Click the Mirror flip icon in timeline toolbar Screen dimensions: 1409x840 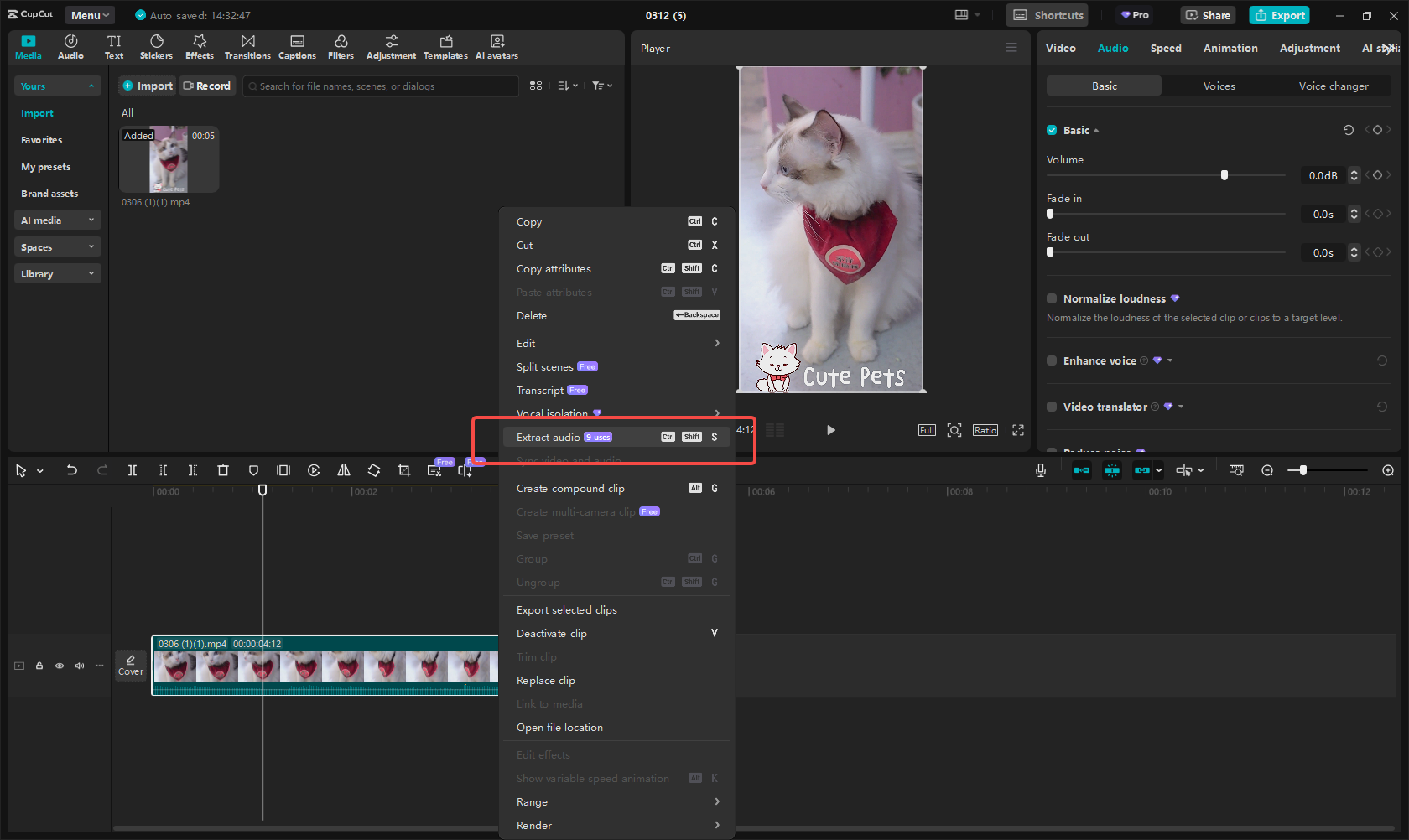point(344,471)
